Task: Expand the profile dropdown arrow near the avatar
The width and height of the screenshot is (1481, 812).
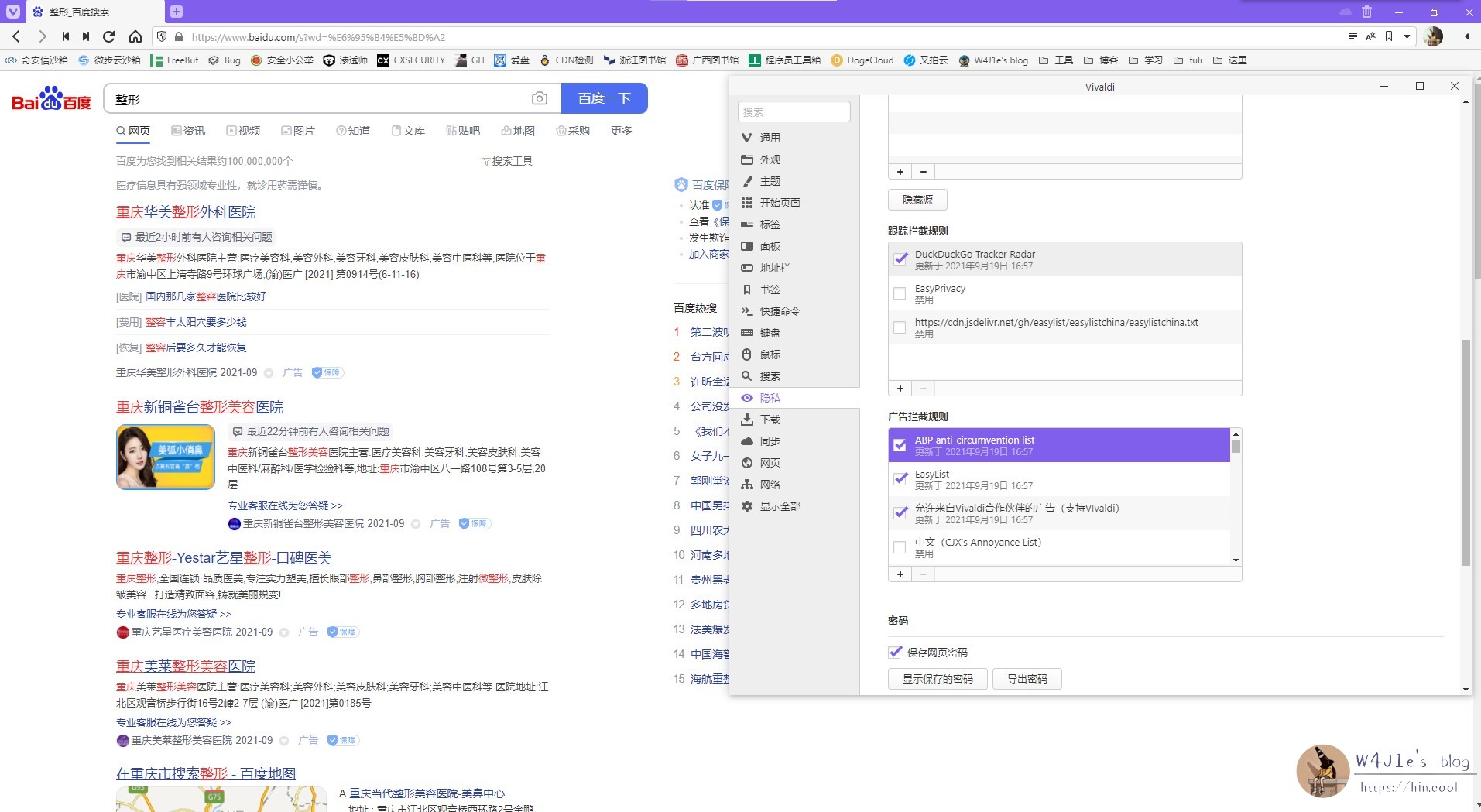Action: tap(1407, 36)
